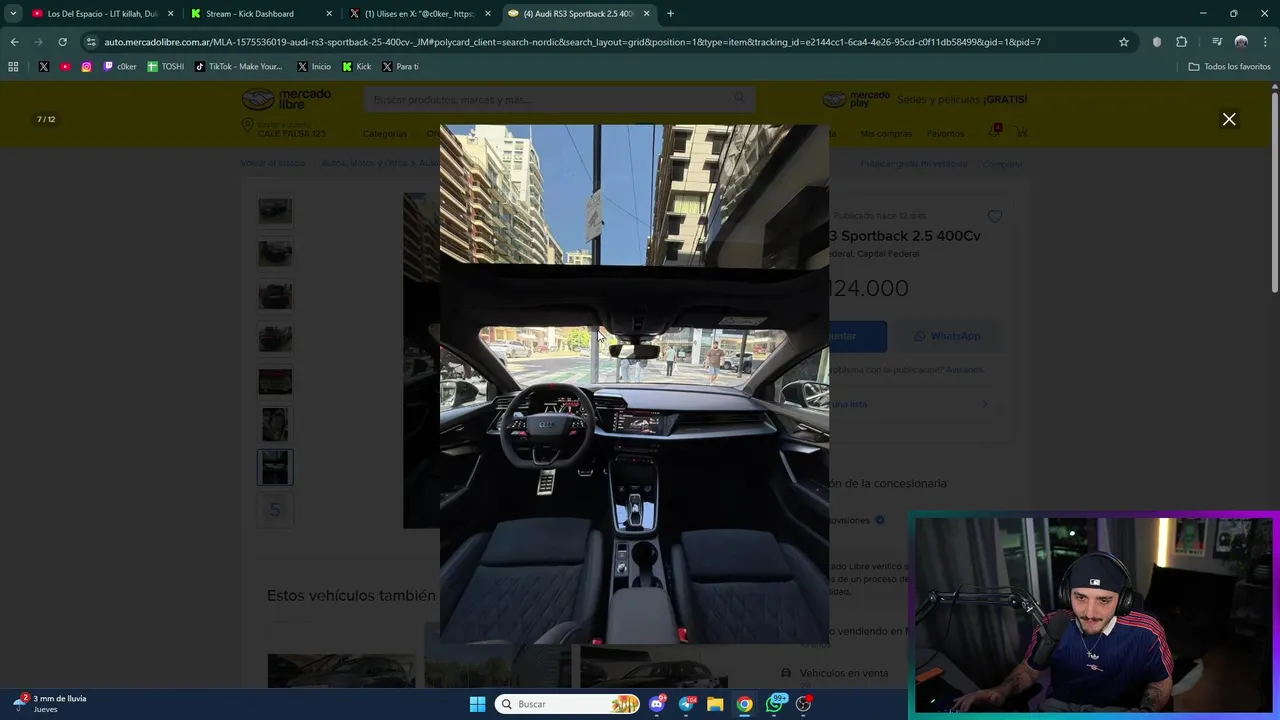
Task: Open the Instagram bookmark icon
Action: [87, 67]
